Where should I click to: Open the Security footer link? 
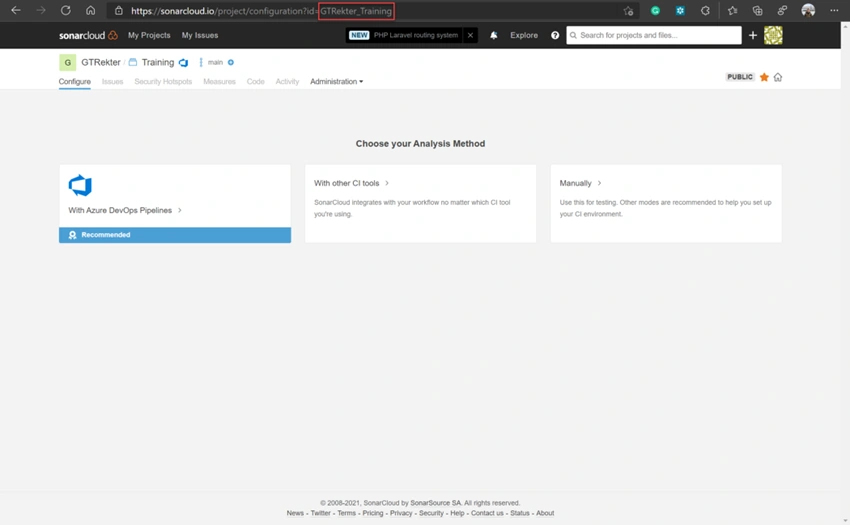pos(432,513)
